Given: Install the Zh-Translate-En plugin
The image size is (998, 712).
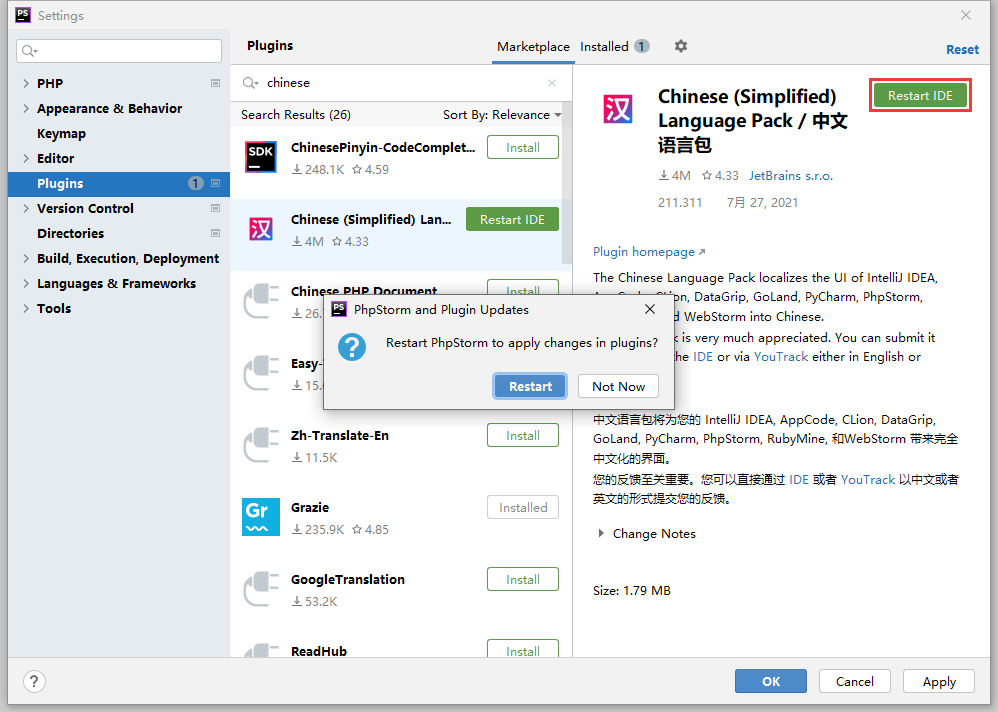Looking at the screenshot, I should 523,436.
